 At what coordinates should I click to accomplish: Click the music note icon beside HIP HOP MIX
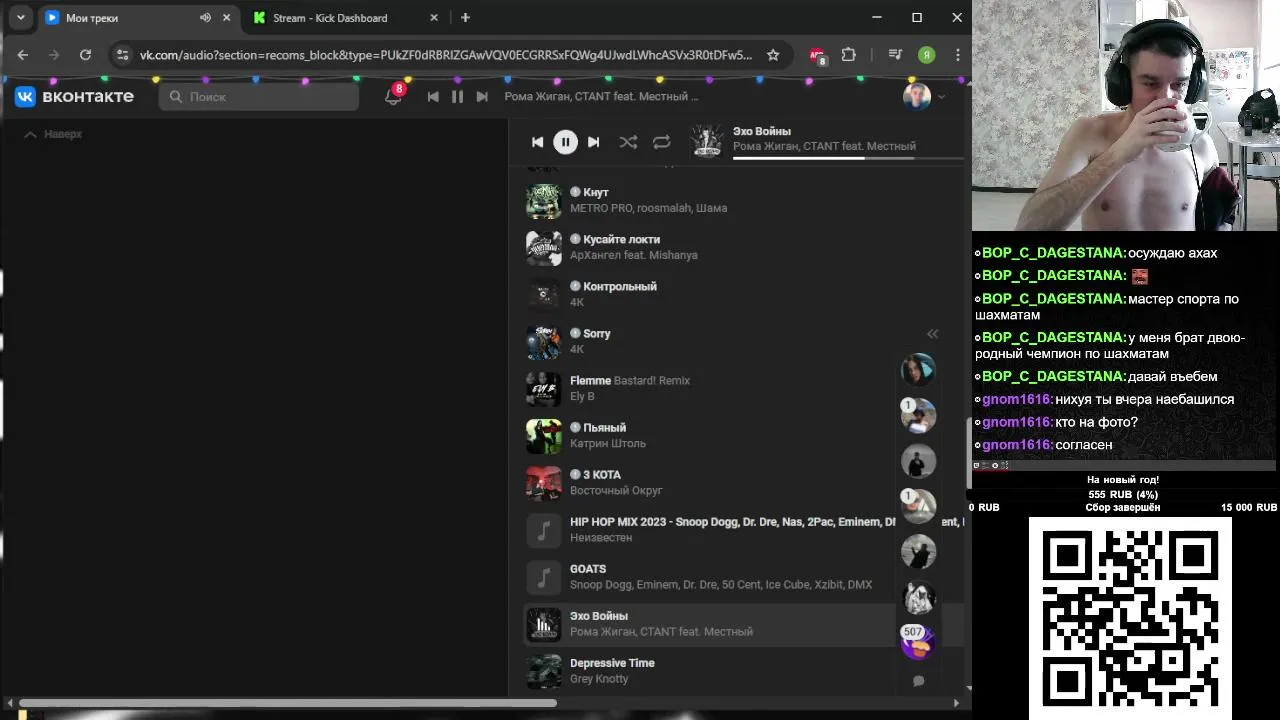pyautogui.click(x=544, y=530)
